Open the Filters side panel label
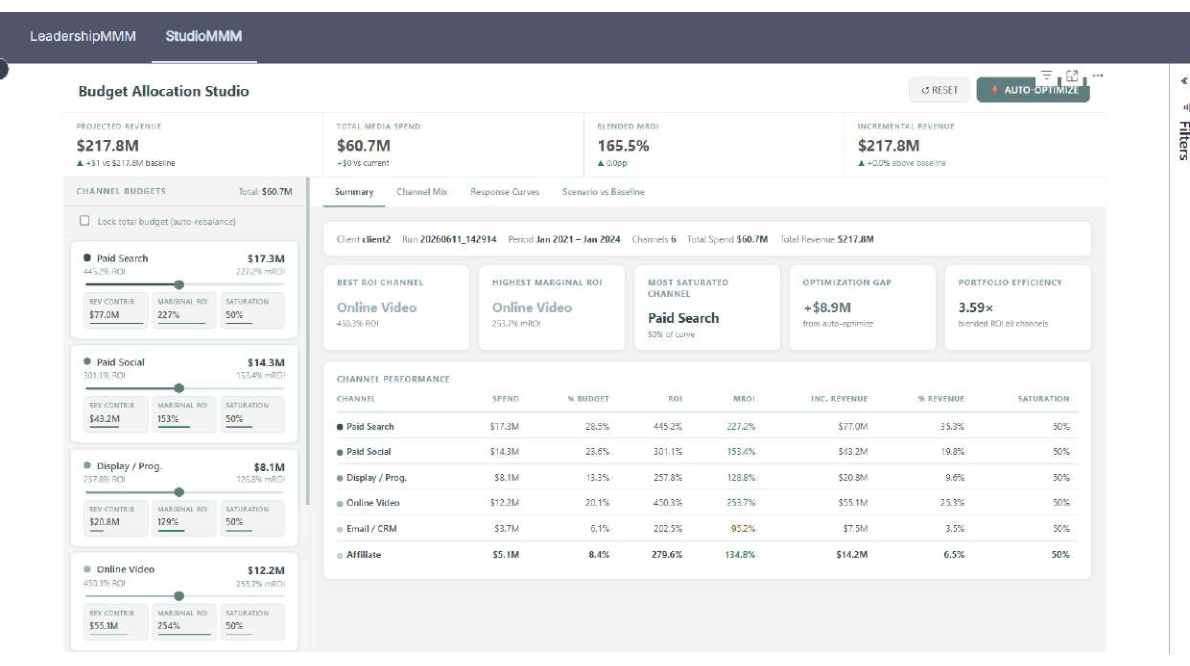 click(1183, 140)
